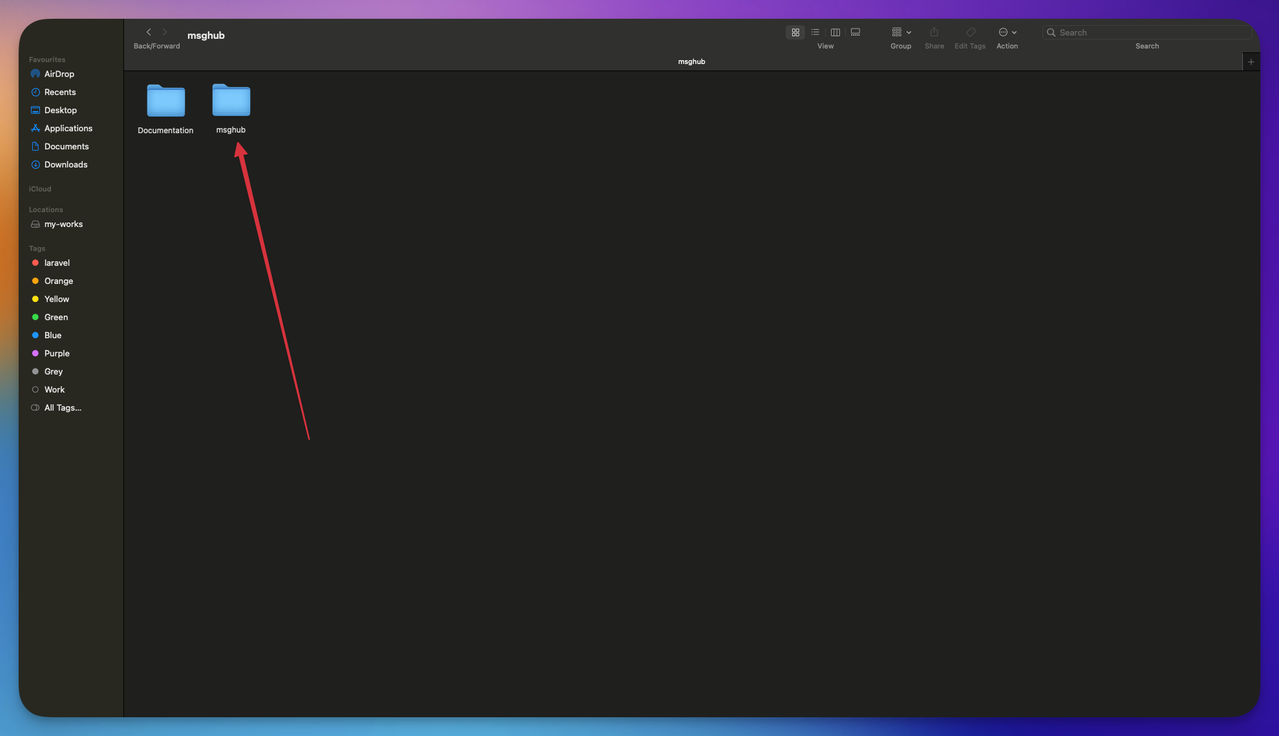This screenshot has width=1279, height=736.
Task: Click the Favourites section header
Action: point(47,60)
